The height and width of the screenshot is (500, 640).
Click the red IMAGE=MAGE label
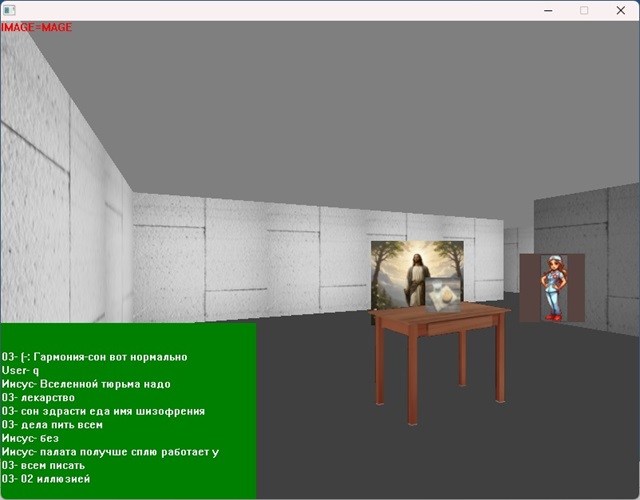[x=37, y=27]
